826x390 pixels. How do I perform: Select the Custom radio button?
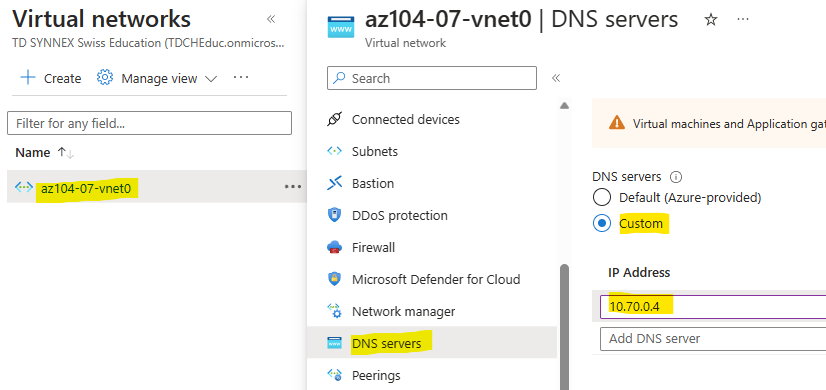pos(602,223)
